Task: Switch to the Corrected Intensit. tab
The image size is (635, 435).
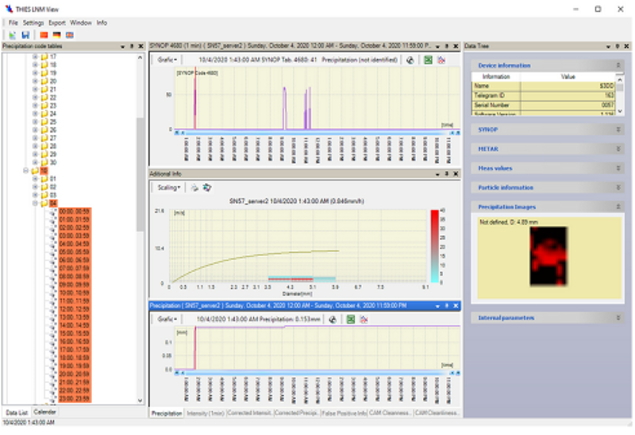Action: (249, 414)
